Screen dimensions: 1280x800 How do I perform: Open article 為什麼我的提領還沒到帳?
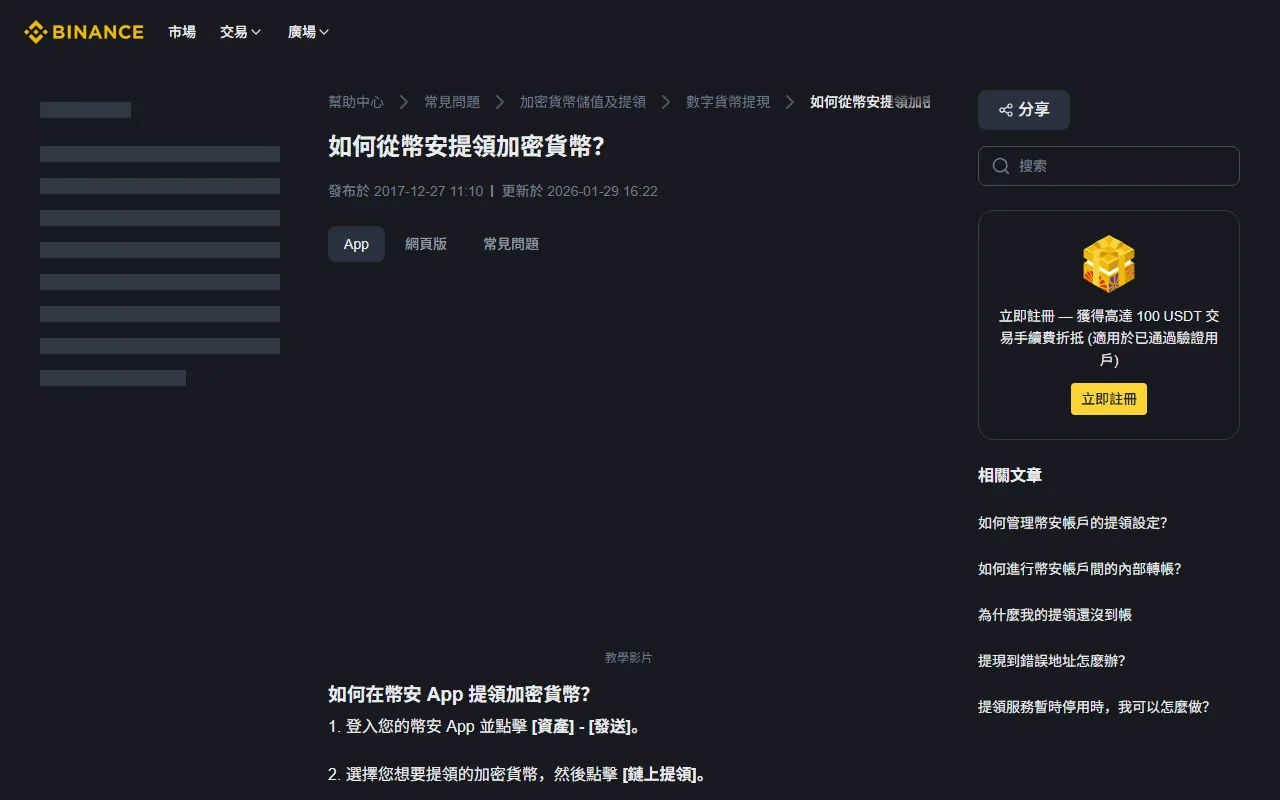1055,615
